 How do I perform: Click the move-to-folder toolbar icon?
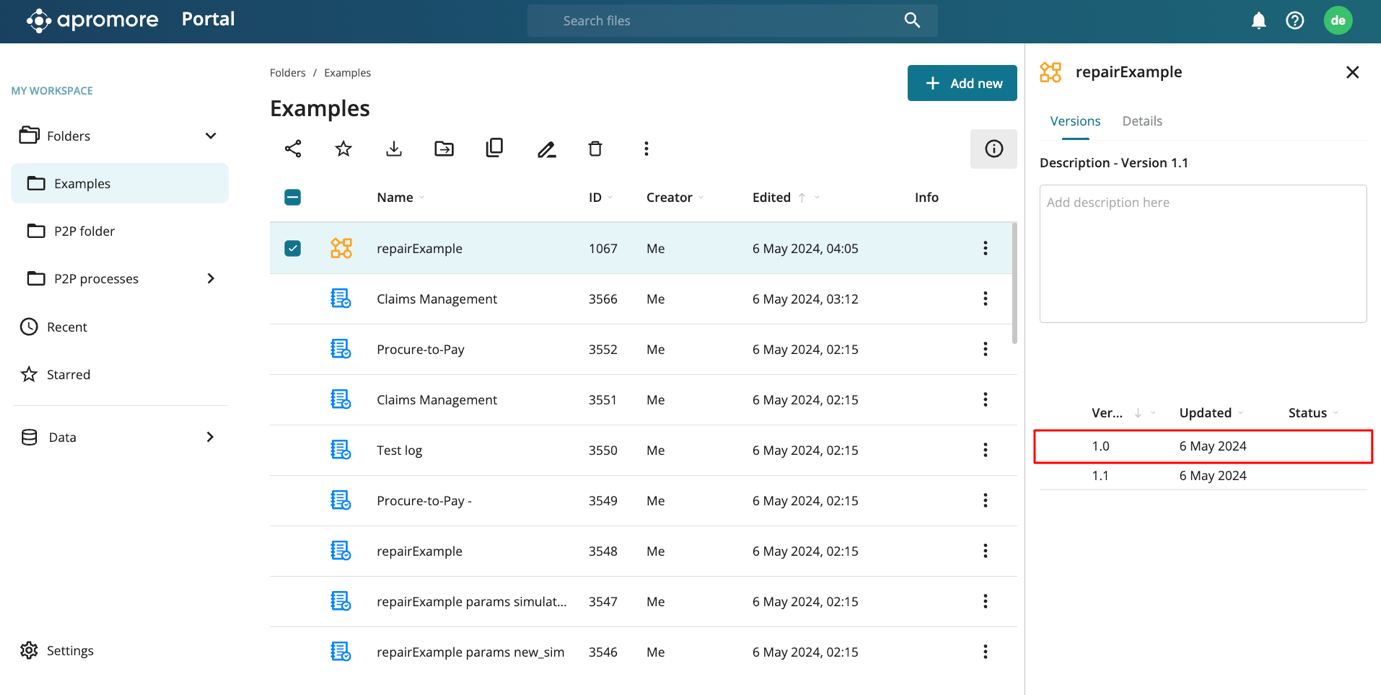click(x=444, y=149)
